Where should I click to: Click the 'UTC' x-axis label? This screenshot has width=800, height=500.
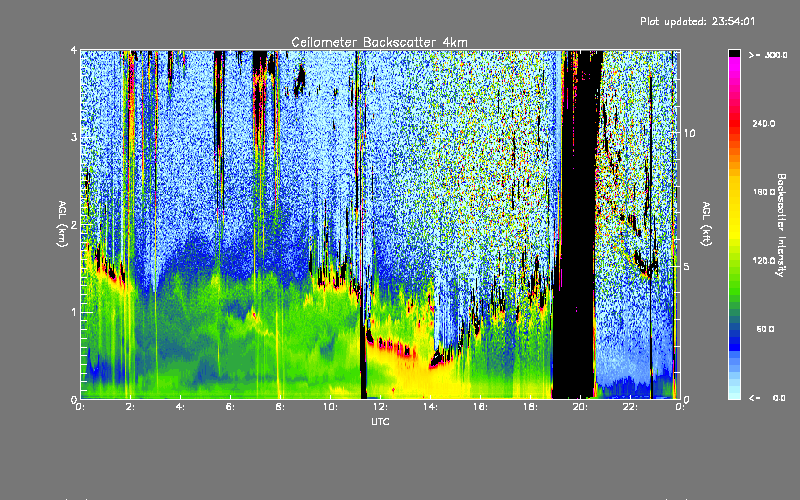pyautogui.click(x=380, y=421)
